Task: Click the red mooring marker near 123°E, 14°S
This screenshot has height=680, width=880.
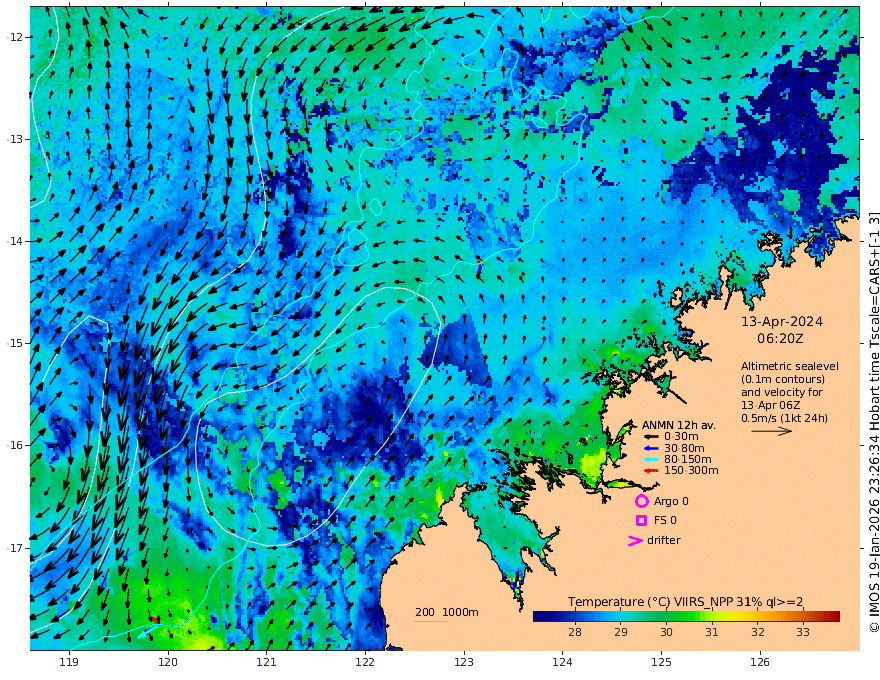Action: pos(478,261)
